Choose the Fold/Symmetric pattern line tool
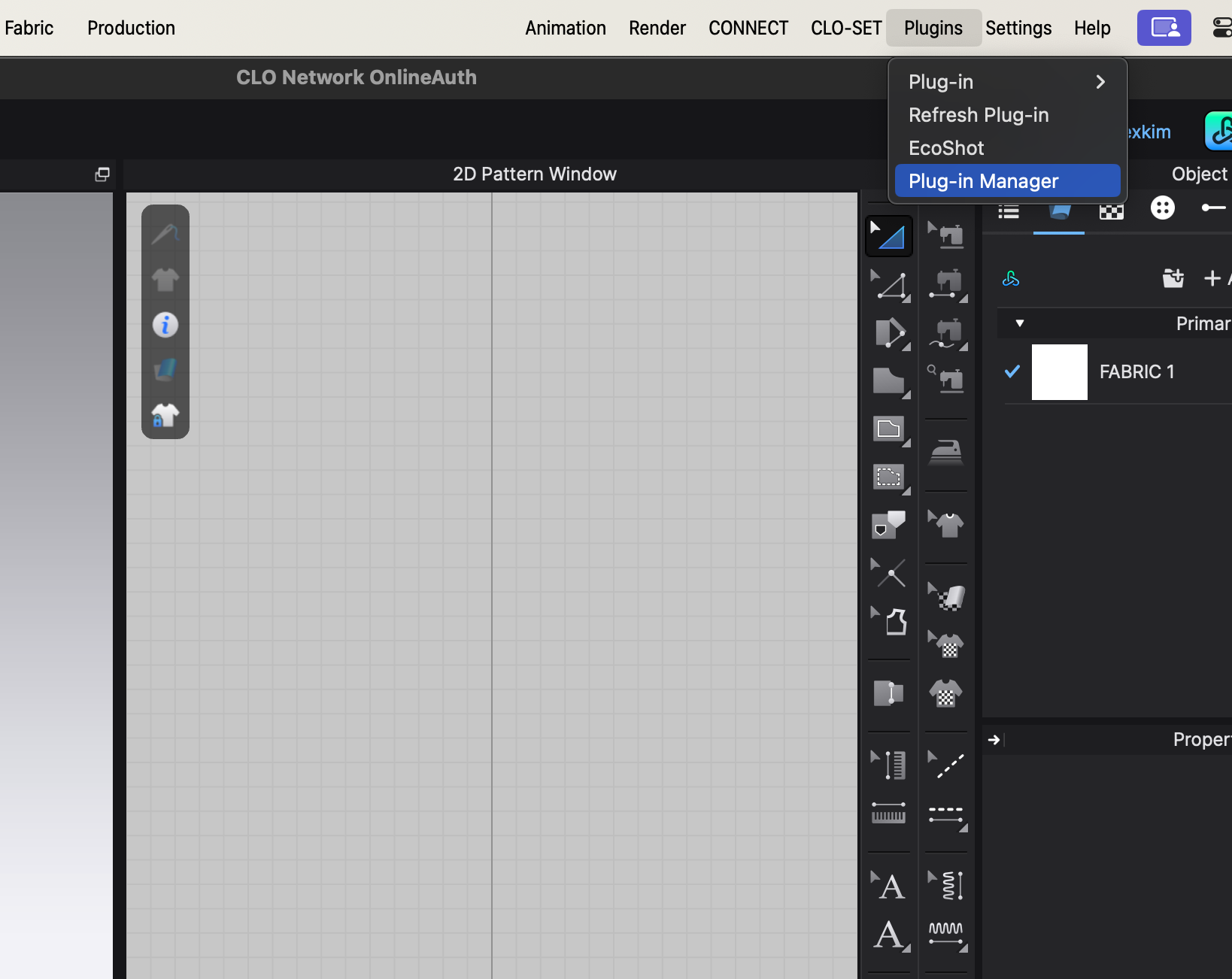Screen dimensions: 1232x979 [x=889, y=693]
